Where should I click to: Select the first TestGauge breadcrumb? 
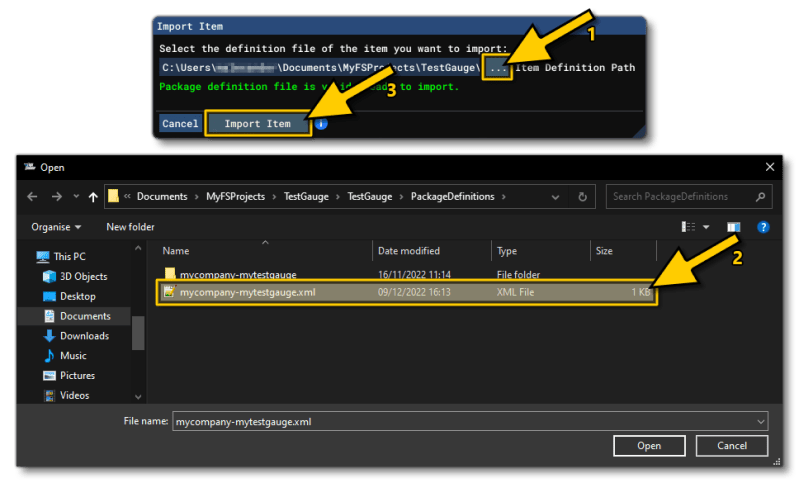click(x=306, y=197)
